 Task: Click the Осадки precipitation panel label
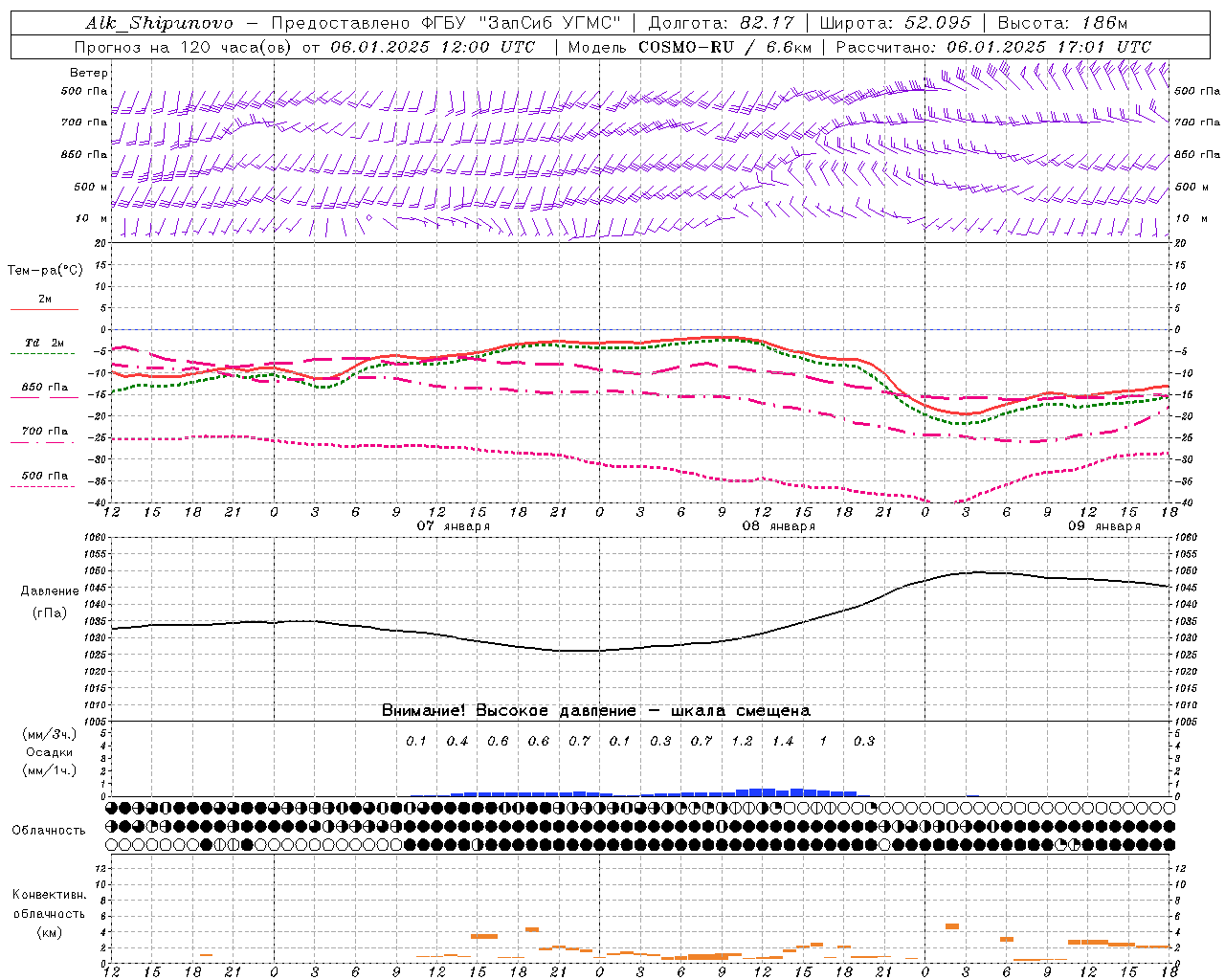click(49, 752)
